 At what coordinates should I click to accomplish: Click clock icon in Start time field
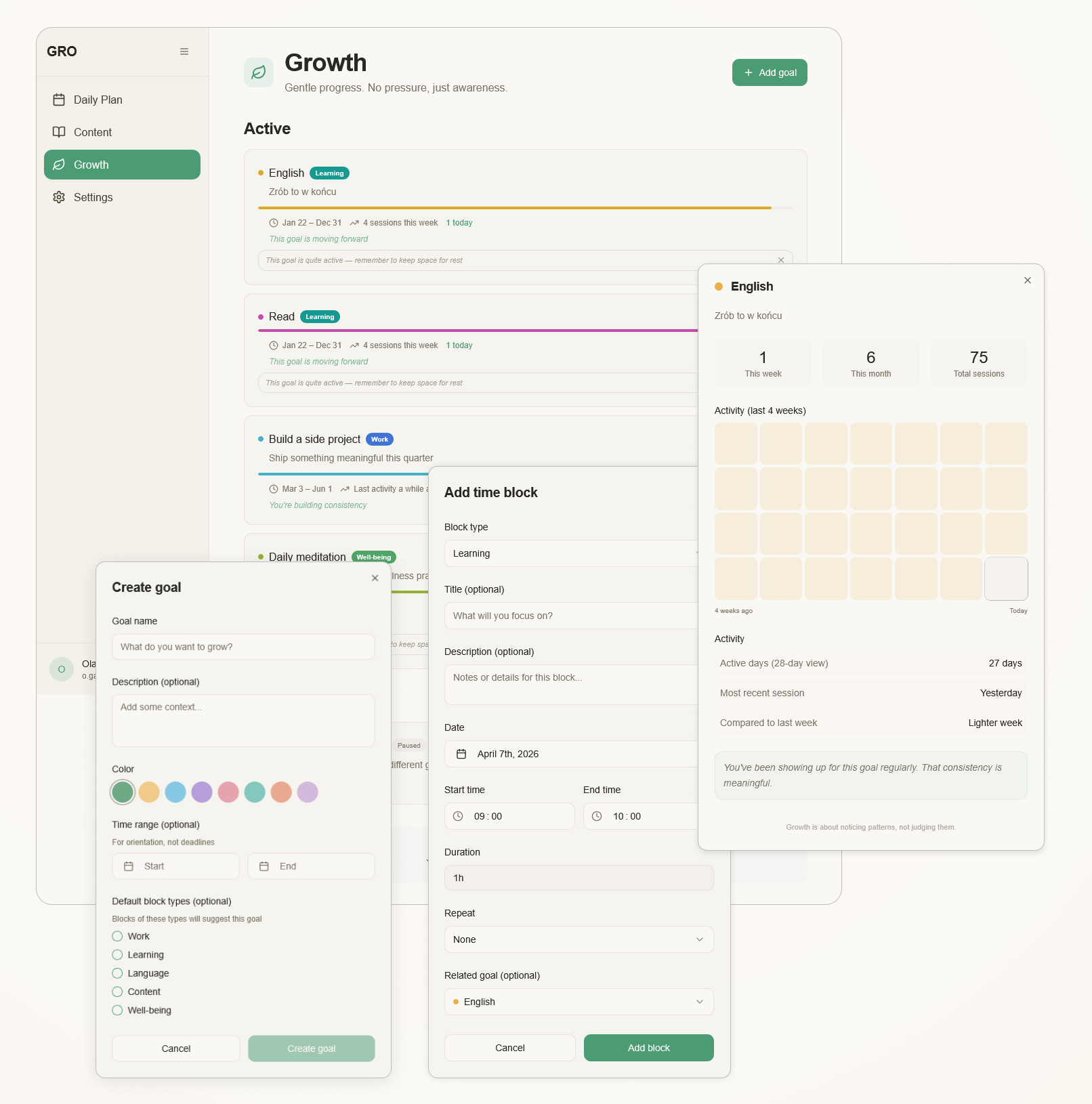[x=458, y=816]
